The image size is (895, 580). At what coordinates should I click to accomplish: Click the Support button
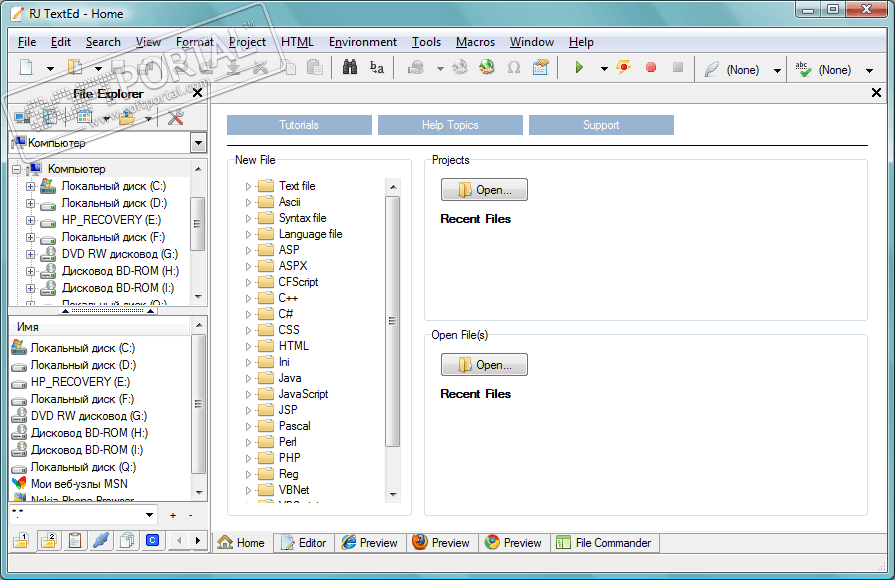click(x=601, y=125)
